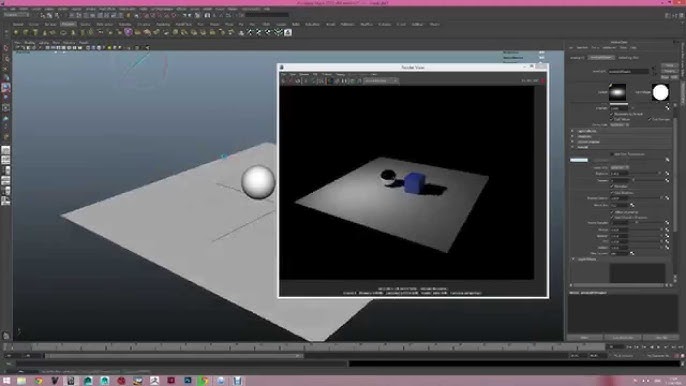The image size is (686, 386).
Task: Toggle Cast Volumetric Shadows checkbox
Action: [x=612, y=217]
